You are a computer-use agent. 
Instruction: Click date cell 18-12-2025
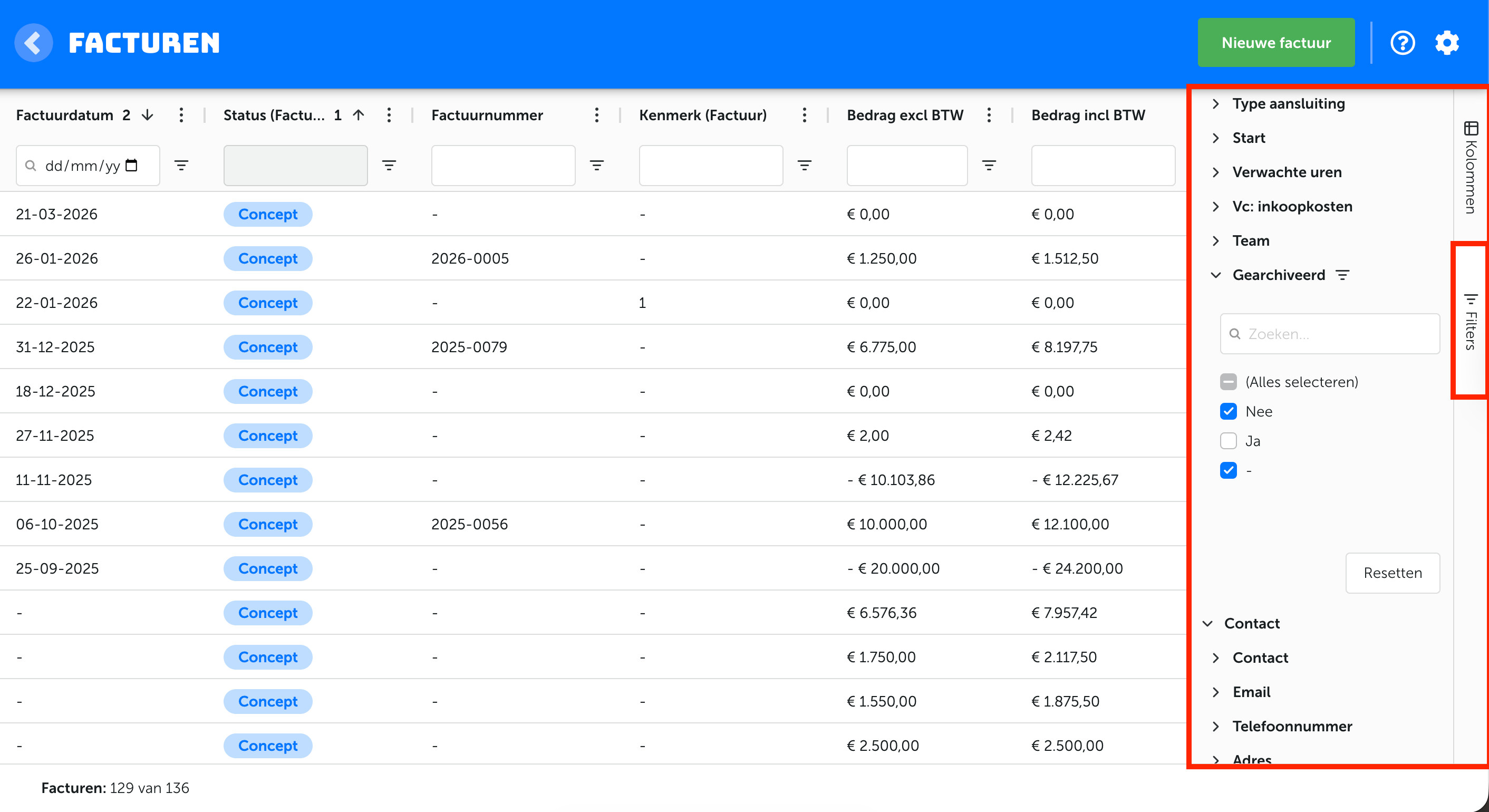[x=55, y=391]
